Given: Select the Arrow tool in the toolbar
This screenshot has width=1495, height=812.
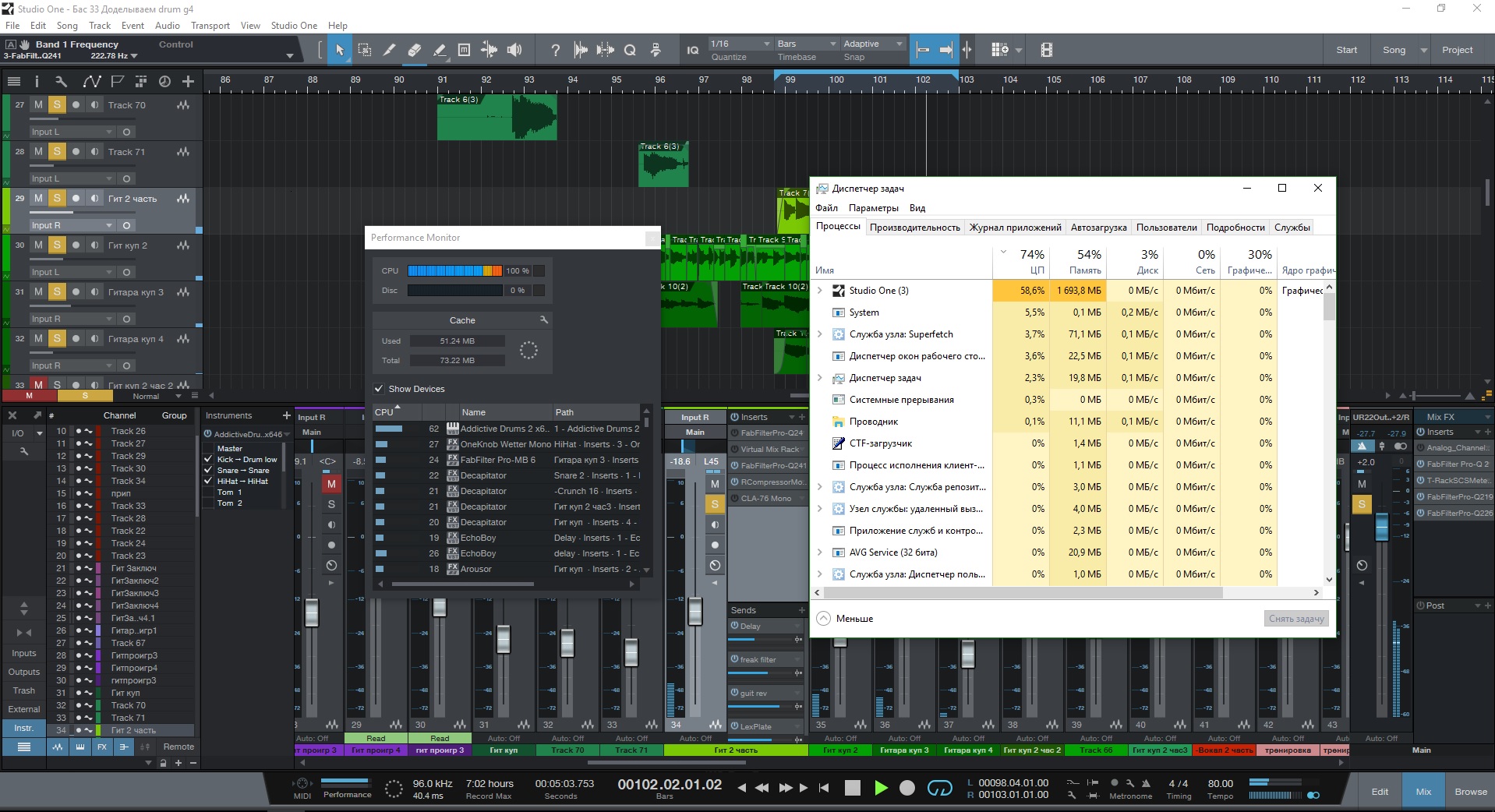Looking at the screenshot, I should pyautogui.click(x=339, y=50).
